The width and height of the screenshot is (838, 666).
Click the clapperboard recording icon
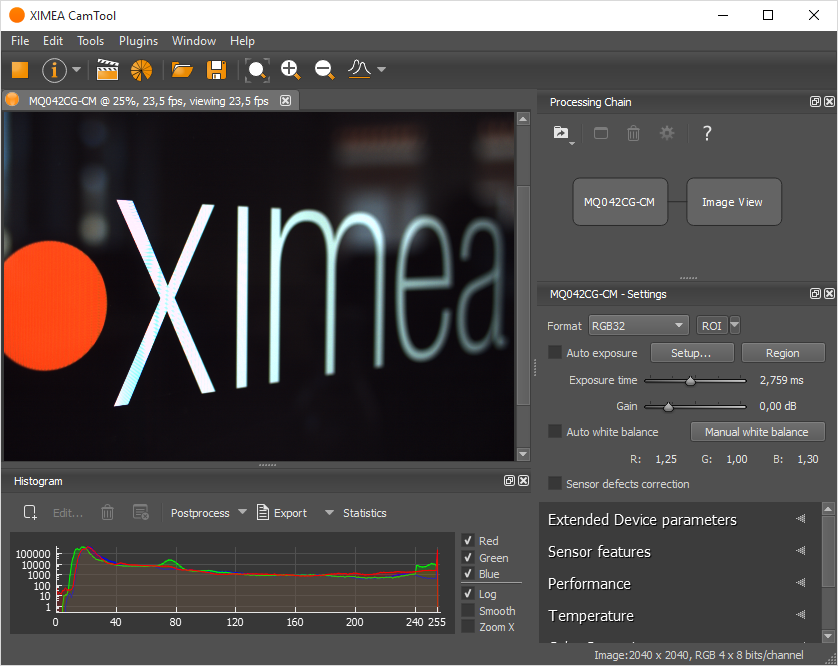click(x=107, y=70)
